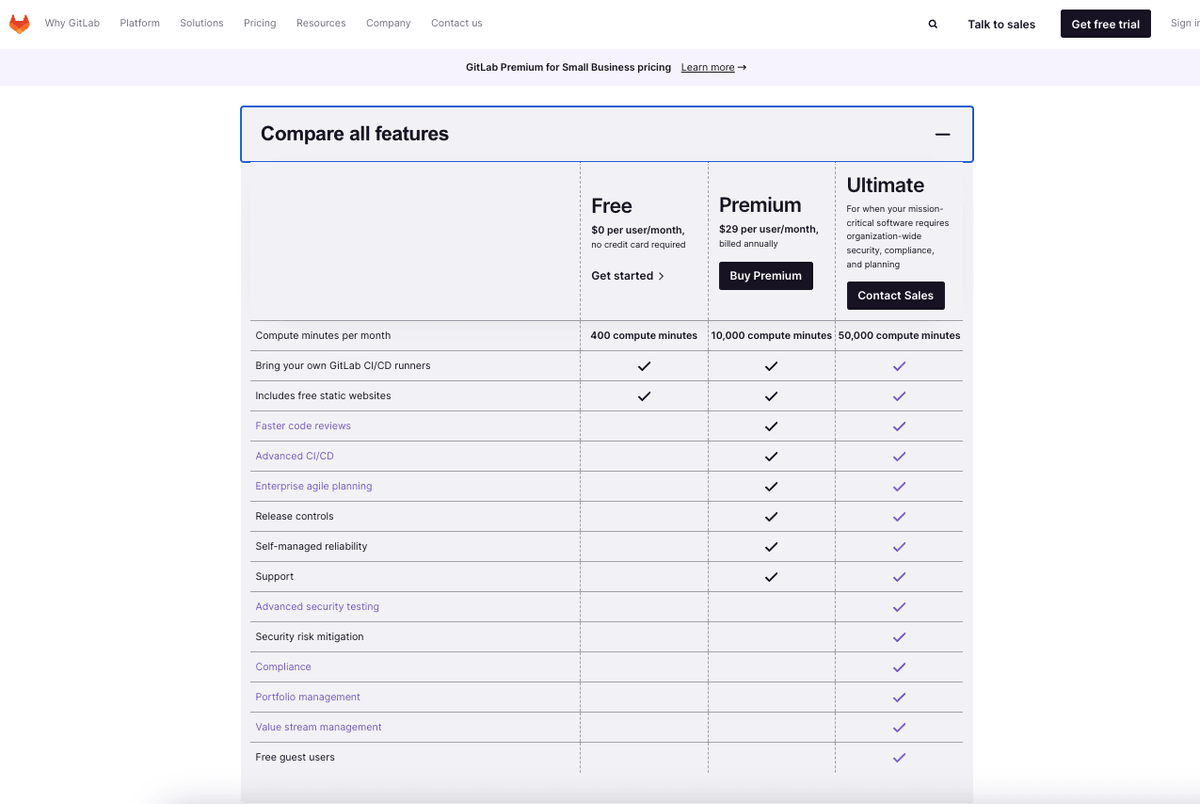Open the Compliance feature link

point(283,667)
